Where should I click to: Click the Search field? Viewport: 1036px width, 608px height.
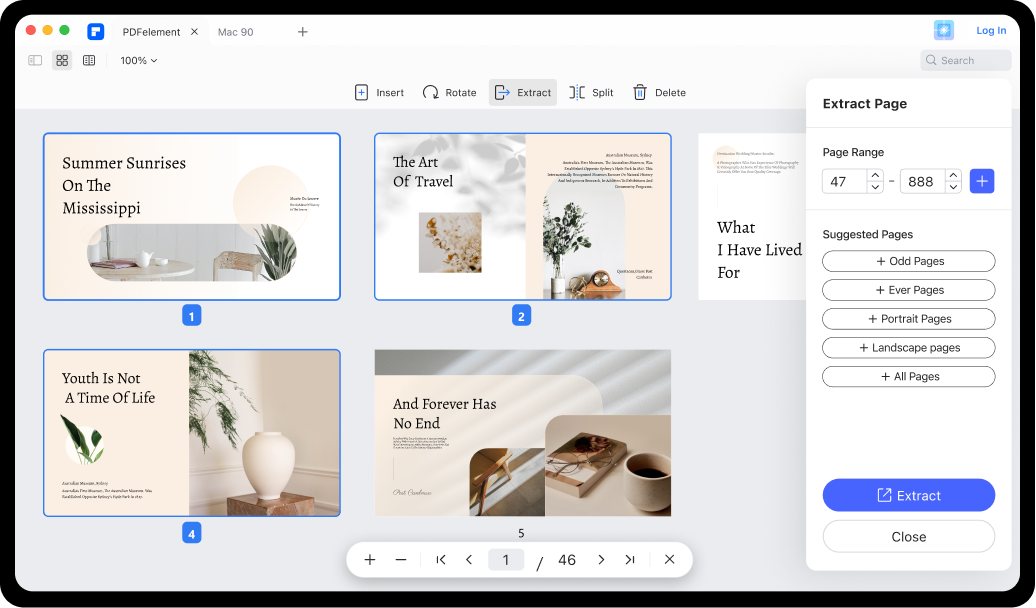coord(966,60)
